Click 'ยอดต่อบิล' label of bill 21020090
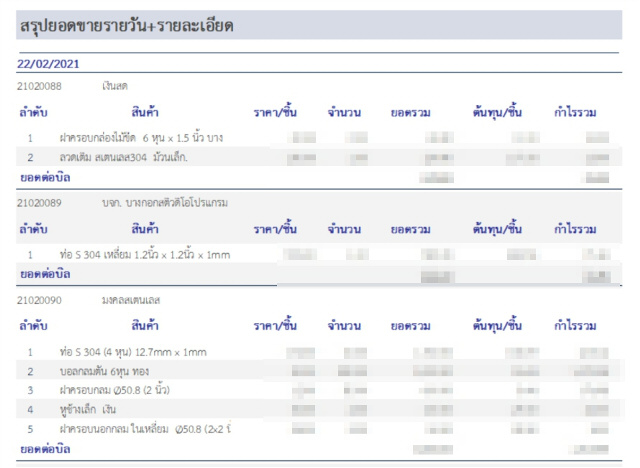 (x=45, y=449)
